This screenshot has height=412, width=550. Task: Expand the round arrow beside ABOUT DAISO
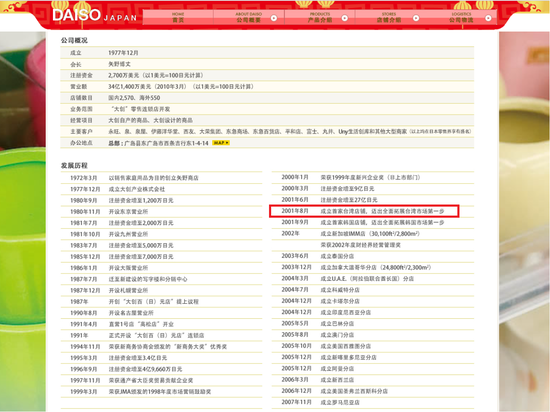pyautogui.click(x=274, y=18)
